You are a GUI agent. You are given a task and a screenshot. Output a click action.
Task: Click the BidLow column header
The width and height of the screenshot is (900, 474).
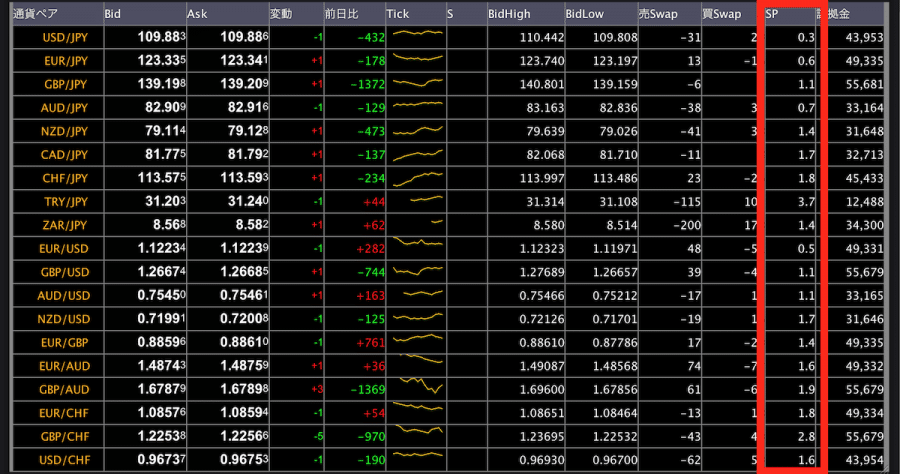[602, 14]
